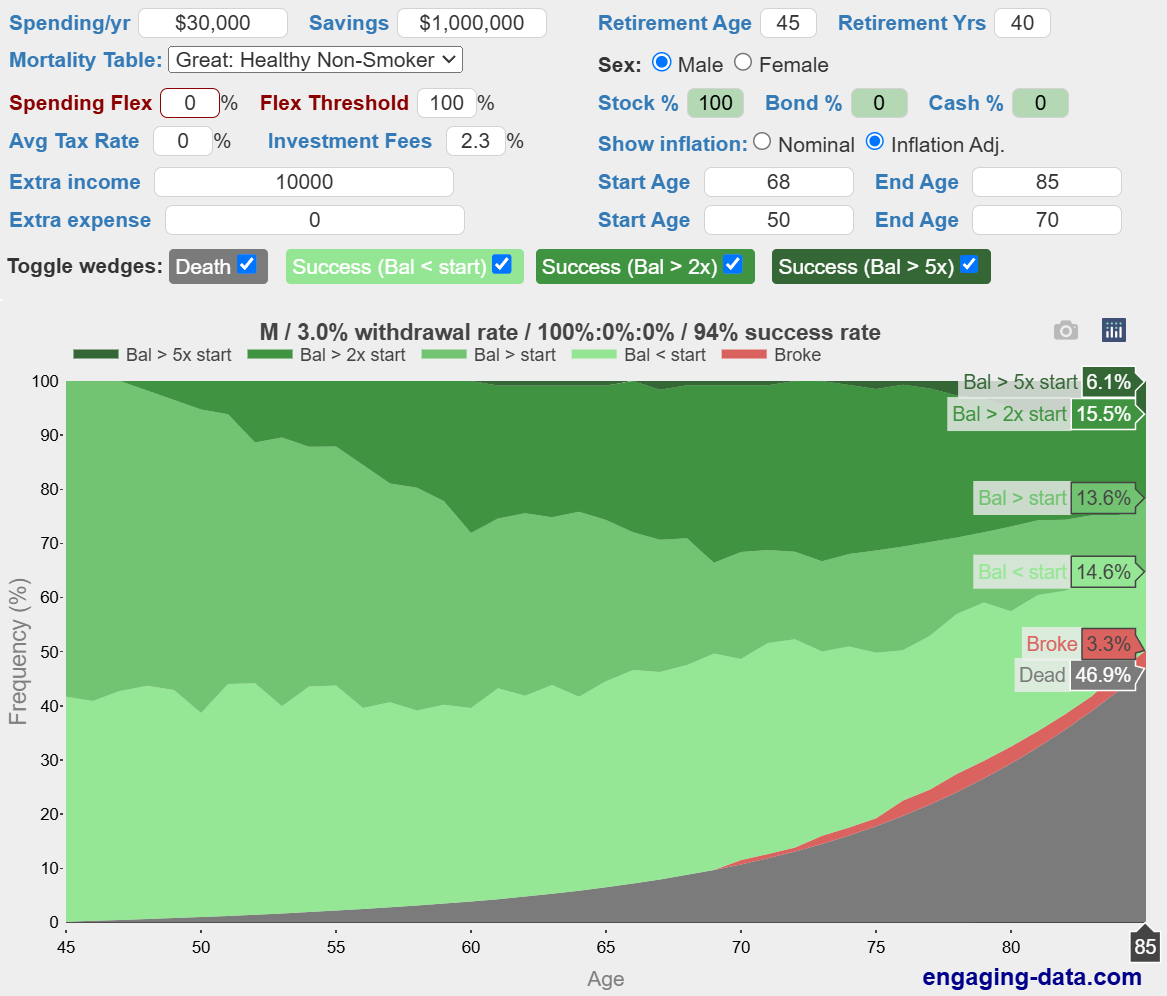Open the engaging-data.com link
Viewport: 1167px width, 996px height.
[1031, 976]
